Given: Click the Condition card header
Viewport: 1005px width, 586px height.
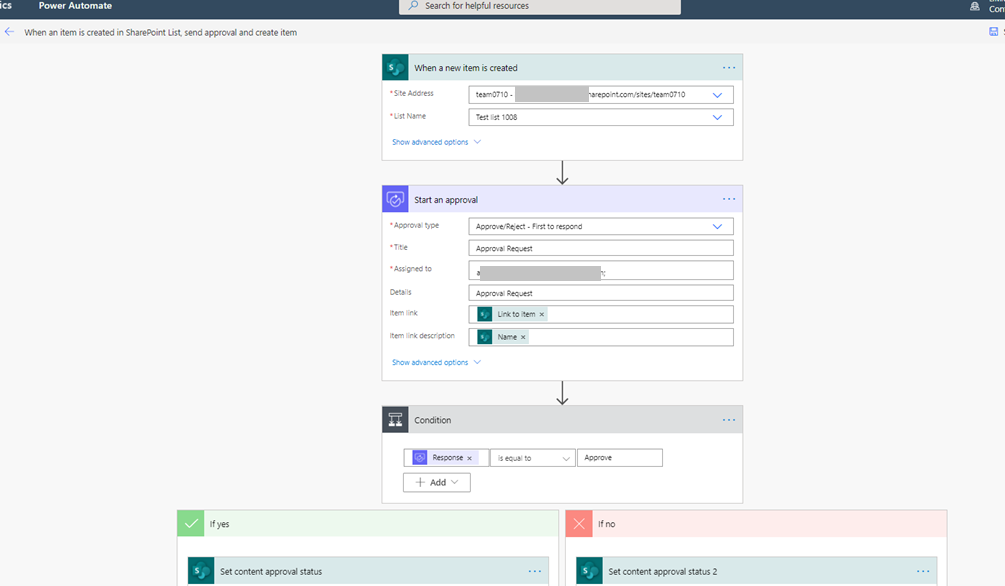Looking at the screenshot, I should (562, 420).
